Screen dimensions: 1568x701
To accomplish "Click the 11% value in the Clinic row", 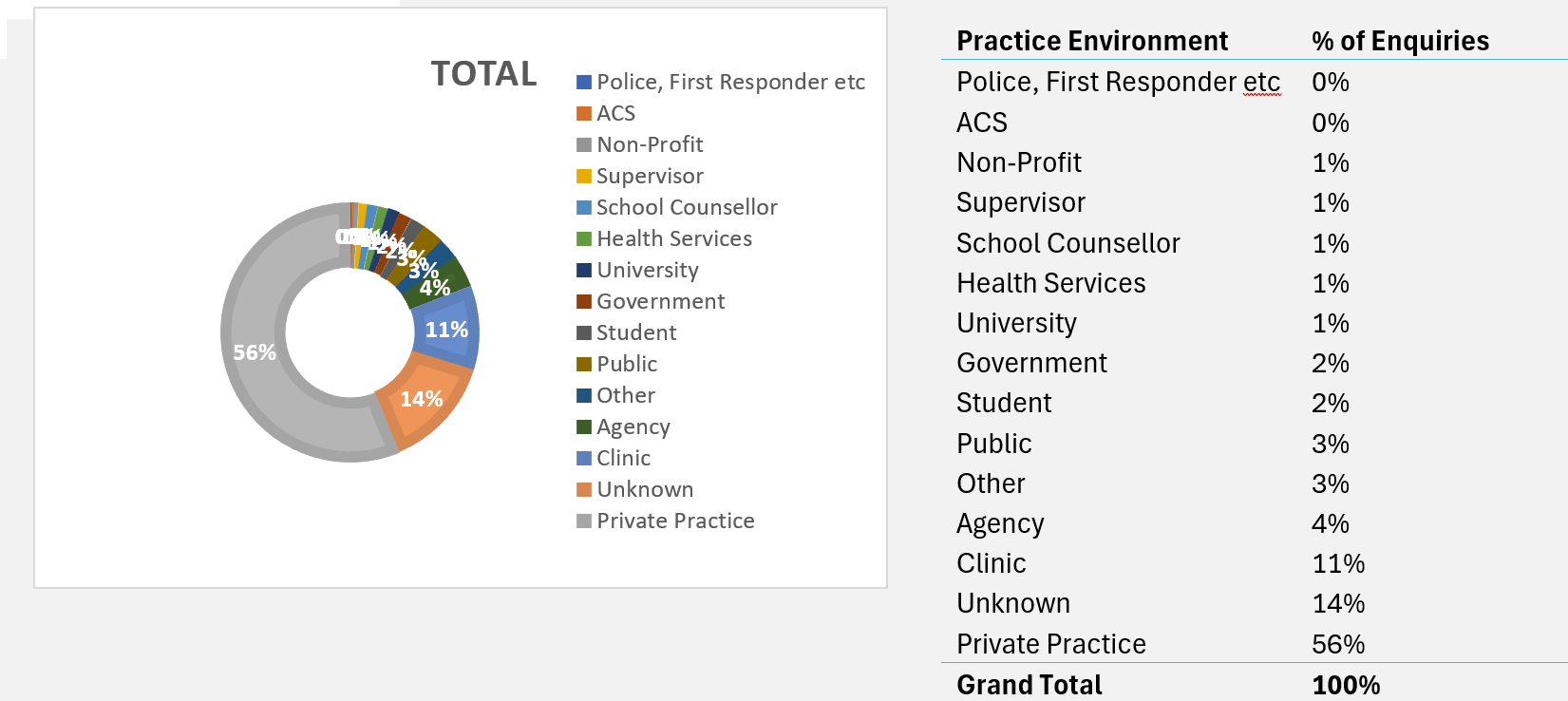I will click(1338, 564).
